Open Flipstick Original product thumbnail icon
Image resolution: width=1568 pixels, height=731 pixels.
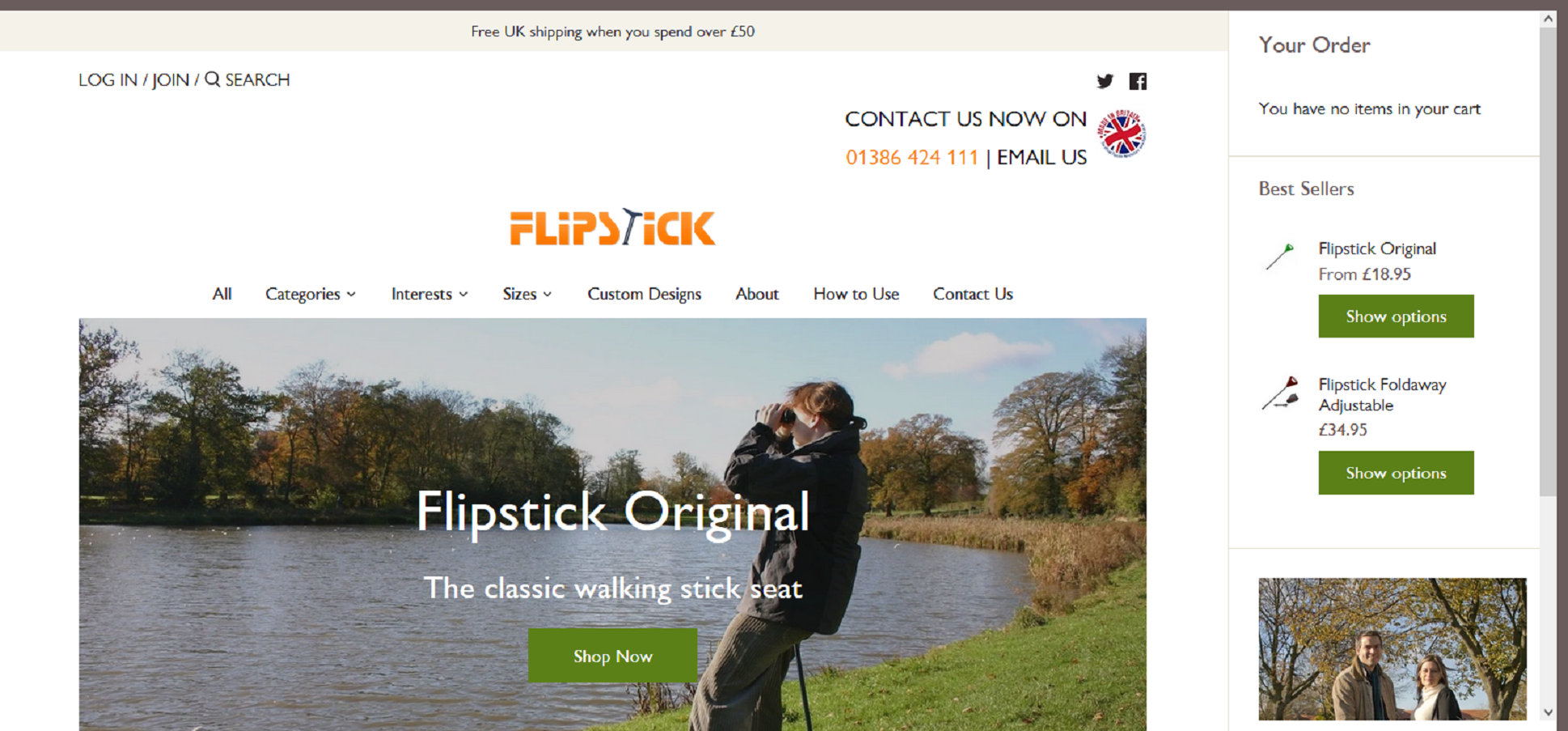[x=1280, y=256]
